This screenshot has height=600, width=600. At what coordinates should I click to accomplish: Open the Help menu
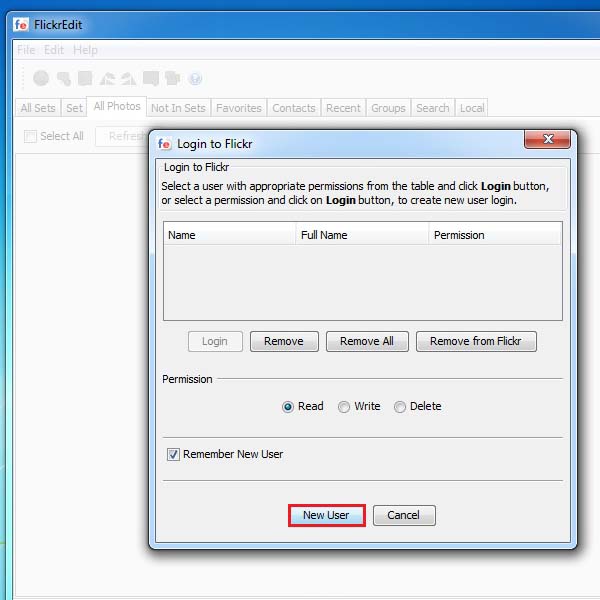85,50
